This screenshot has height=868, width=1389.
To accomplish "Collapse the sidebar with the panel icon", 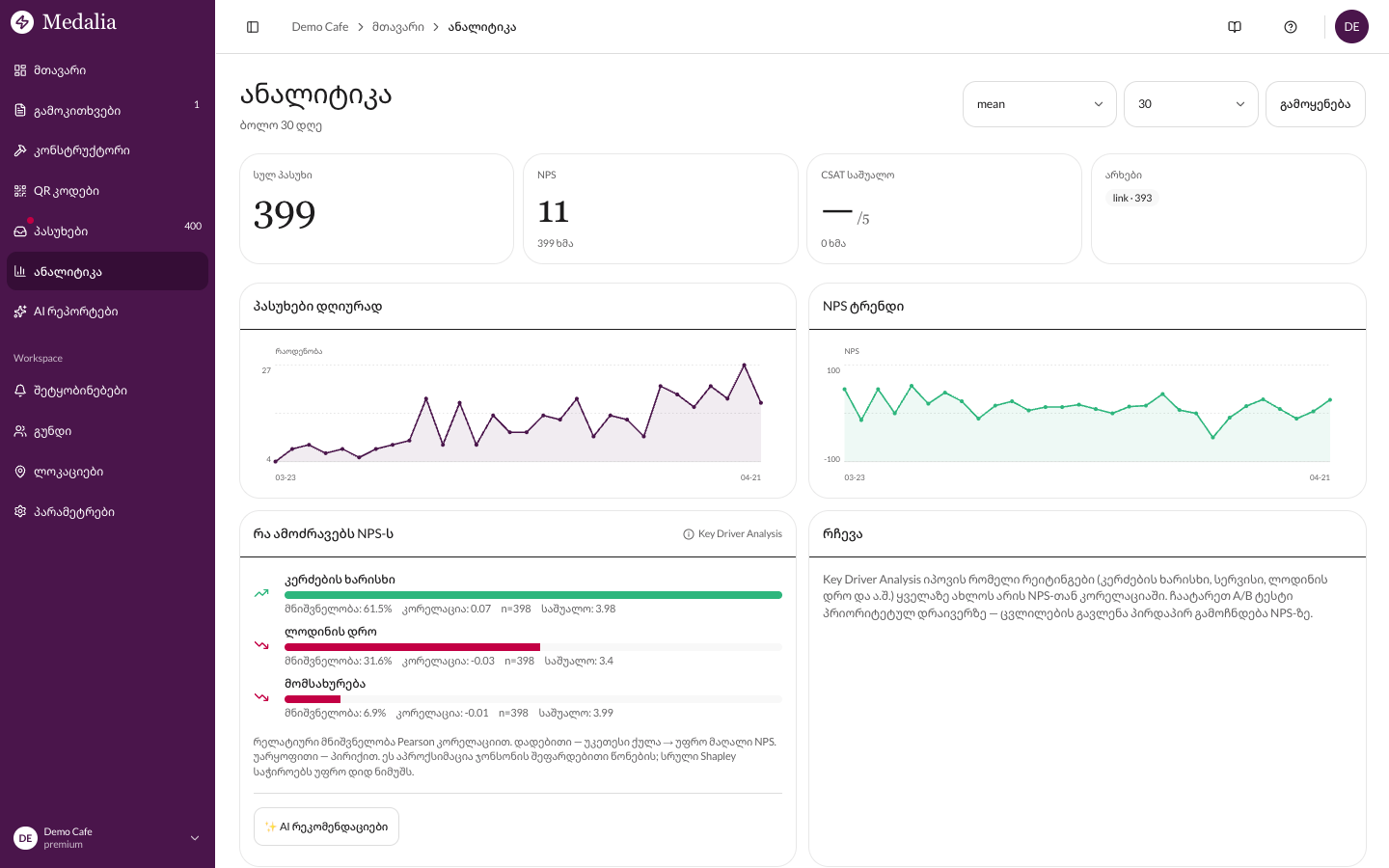I will pyautogui.click(x=252, y=26).
